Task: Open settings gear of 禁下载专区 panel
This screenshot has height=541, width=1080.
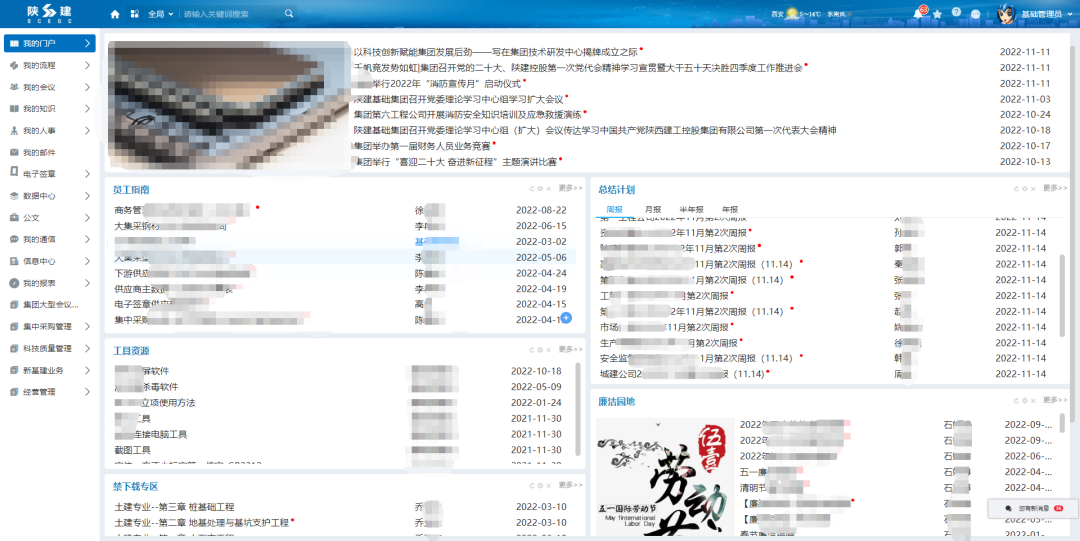Action: point(541,485)
